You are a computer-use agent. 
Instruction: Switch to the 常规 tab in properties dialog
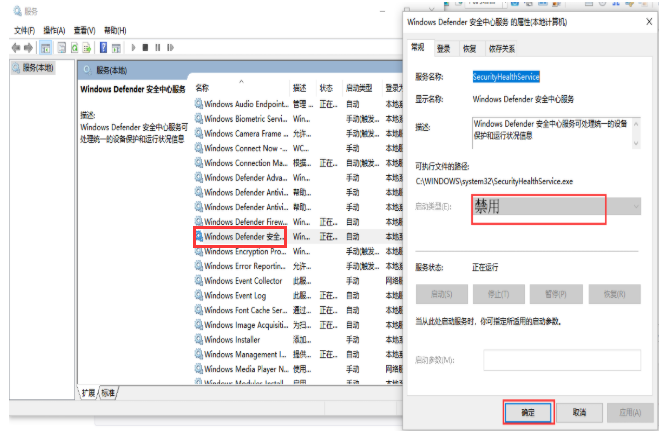click(418, 48)
